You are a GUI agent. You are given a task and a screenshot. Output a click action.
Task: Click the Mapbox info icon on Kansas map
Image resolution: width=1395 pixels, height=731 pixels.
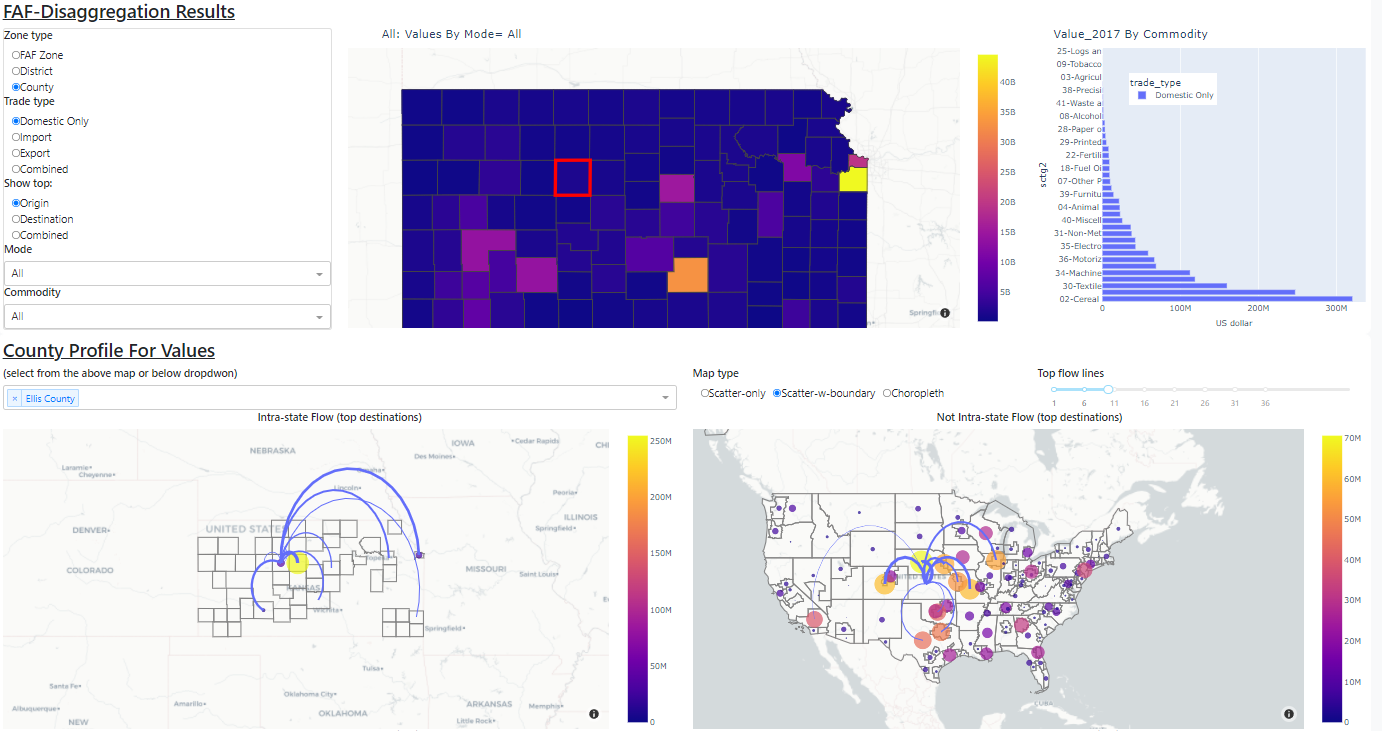[x=945, y=313]
